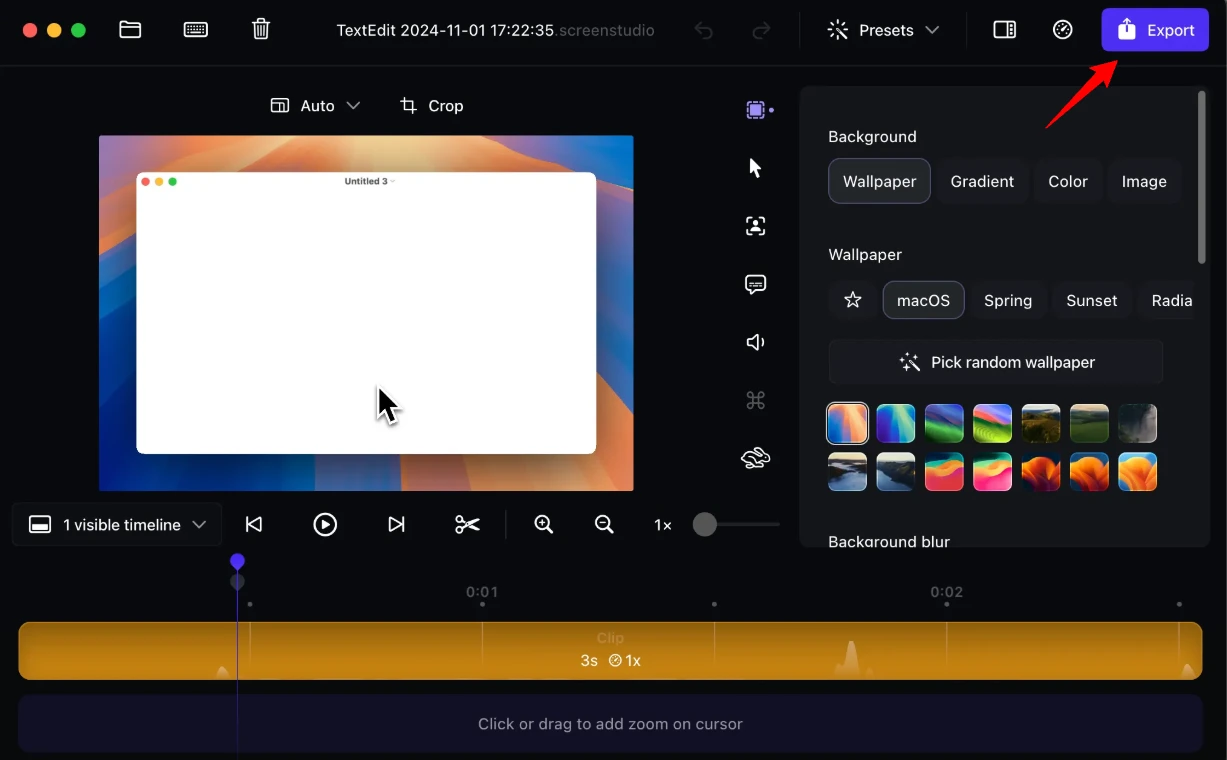Choose the rainbow hills wallpaper thumbnail
Viewport: 1227px width, 760px height.
tap(993, 423)
